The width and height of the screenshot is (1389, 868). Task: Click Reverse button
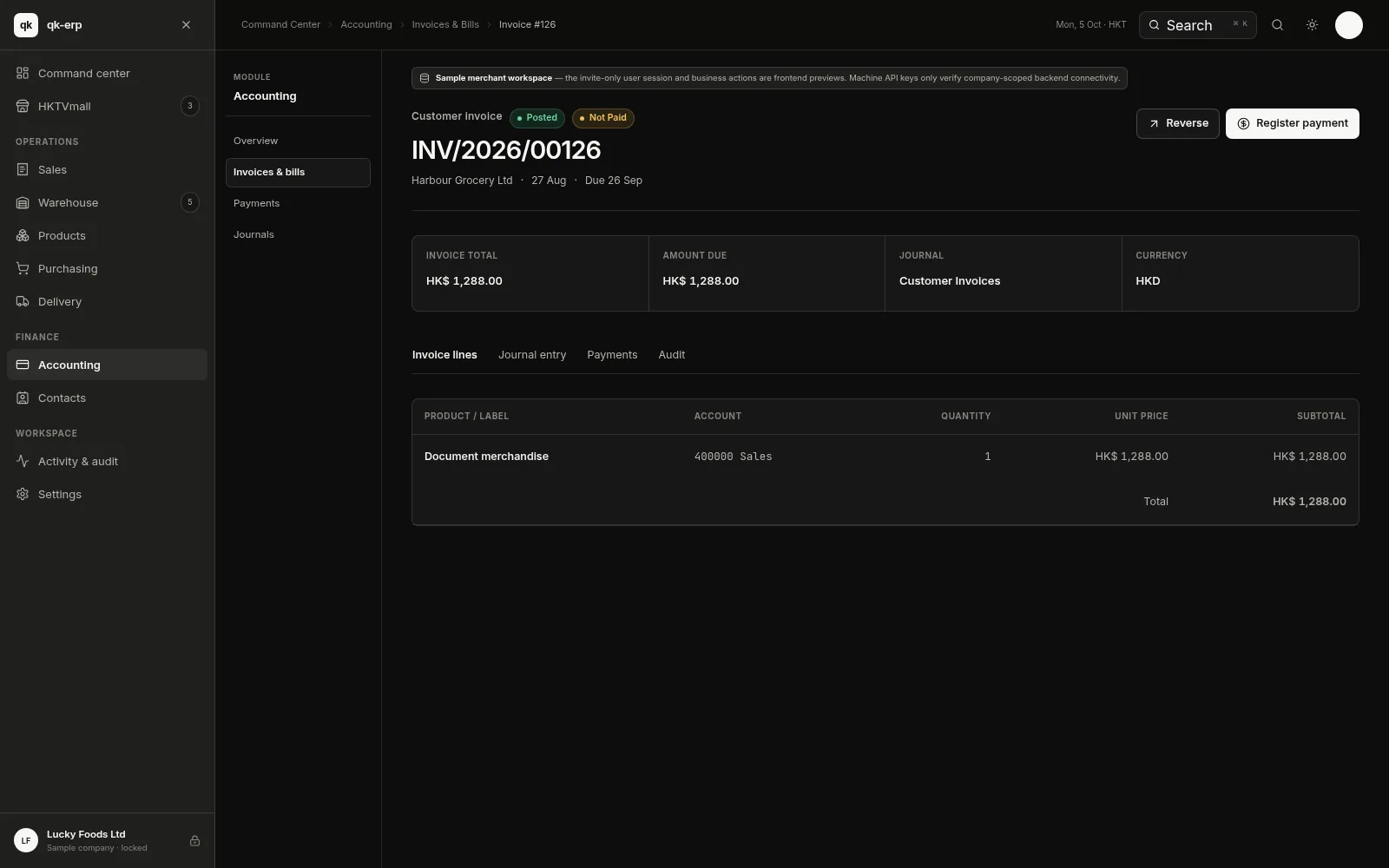click(x=1177, y=123)
